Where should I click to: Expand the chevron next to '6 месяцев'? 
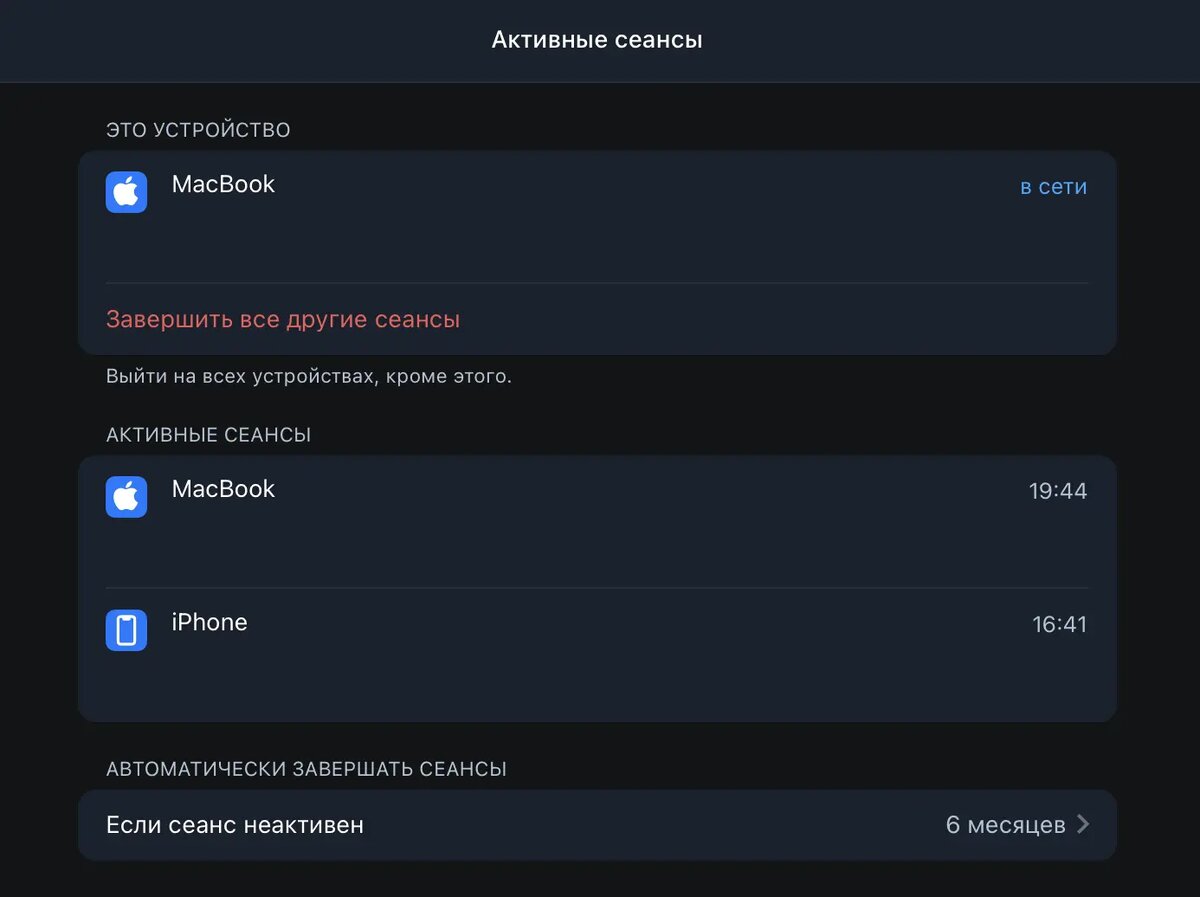point(1082,825)
